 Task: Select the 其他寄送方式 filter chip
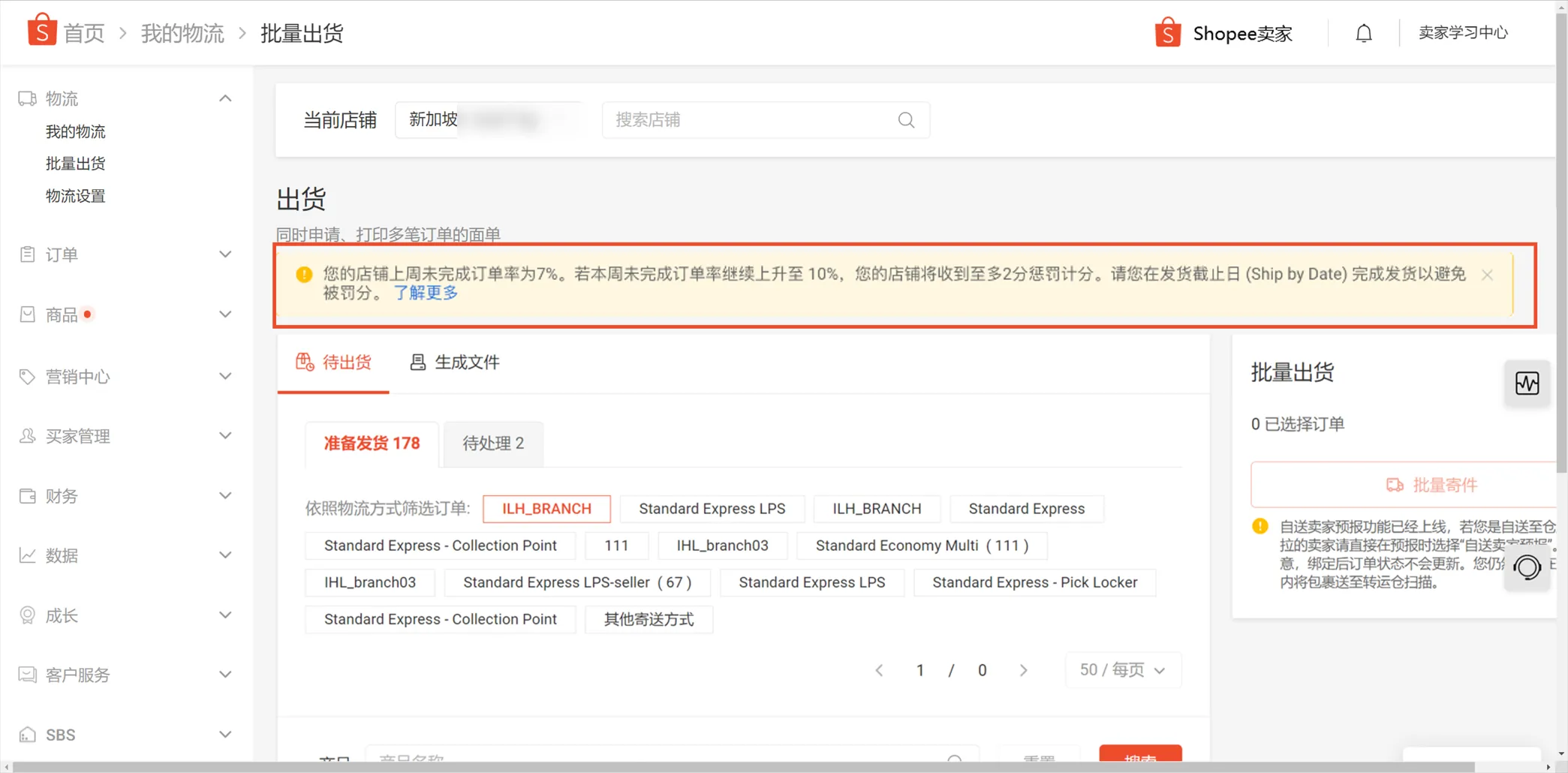pyautogui.click(x=648, y=619)
